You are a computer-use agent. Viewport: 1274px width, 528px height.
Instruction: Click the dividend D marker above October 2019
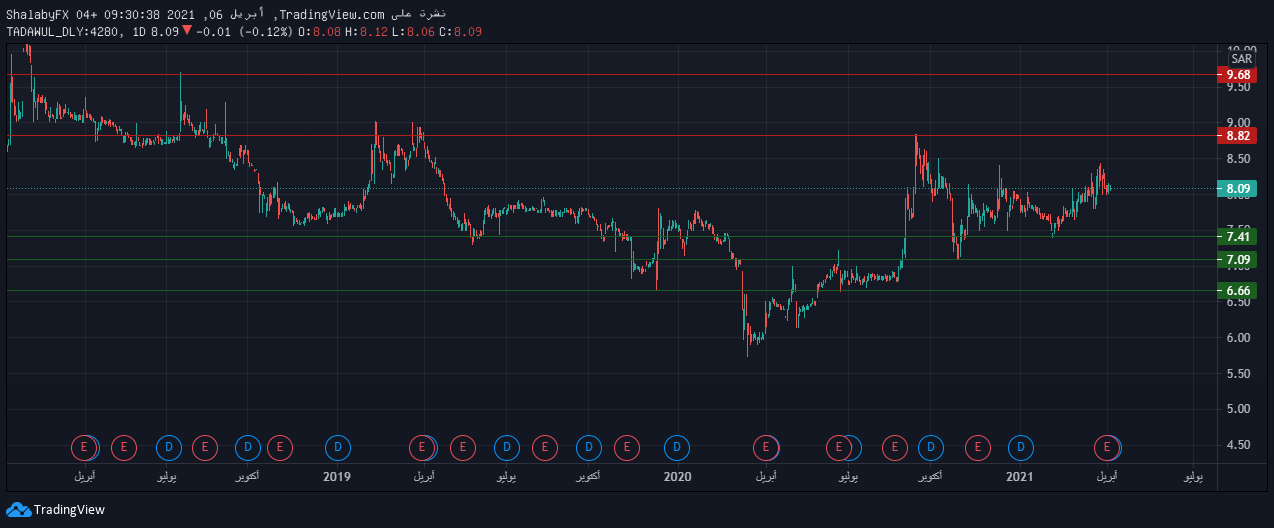click(589, 447)
